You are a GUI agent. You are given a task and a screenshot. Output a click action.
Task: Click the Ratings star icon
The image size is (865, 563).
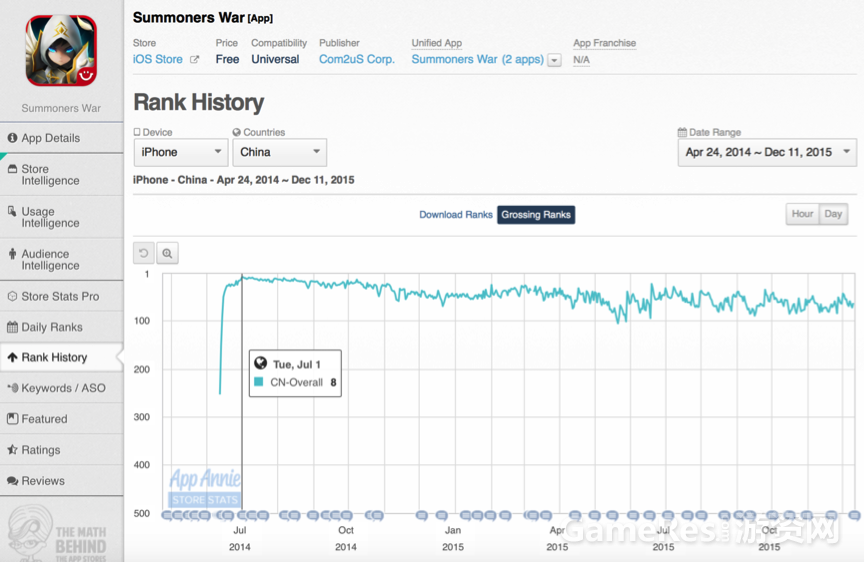pos(12,449)
